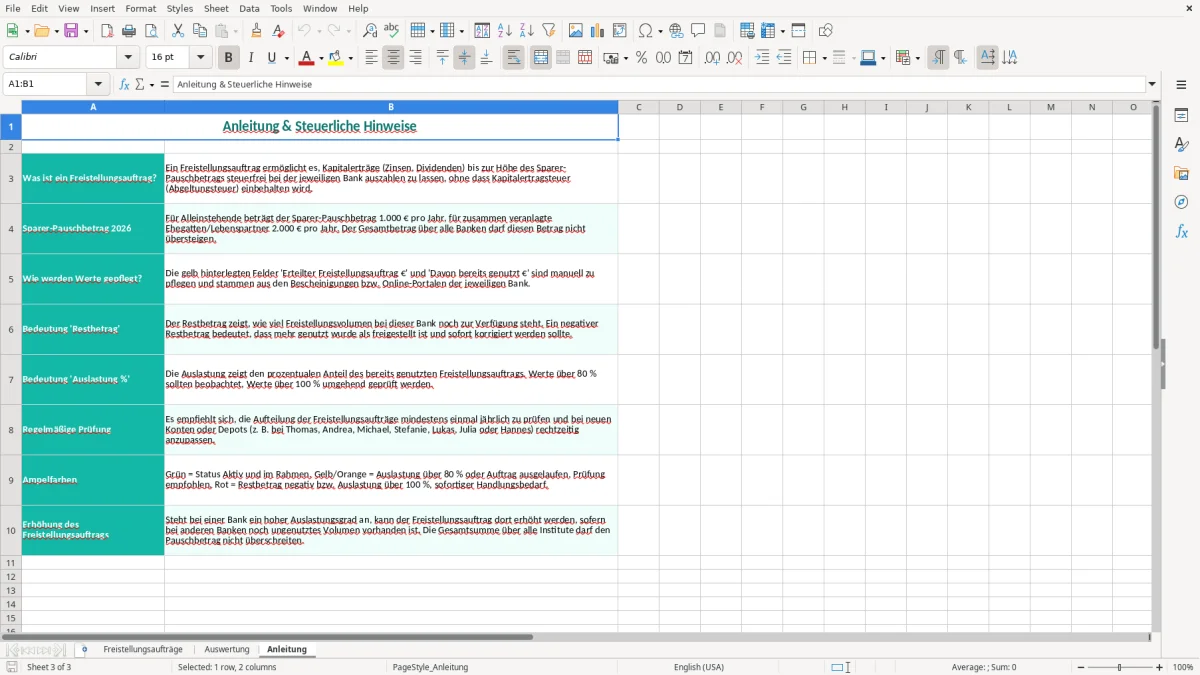Toggle Bold formatting
Image resolution: width=1200 pixels, height=675 pixels.
pos(228,58)
